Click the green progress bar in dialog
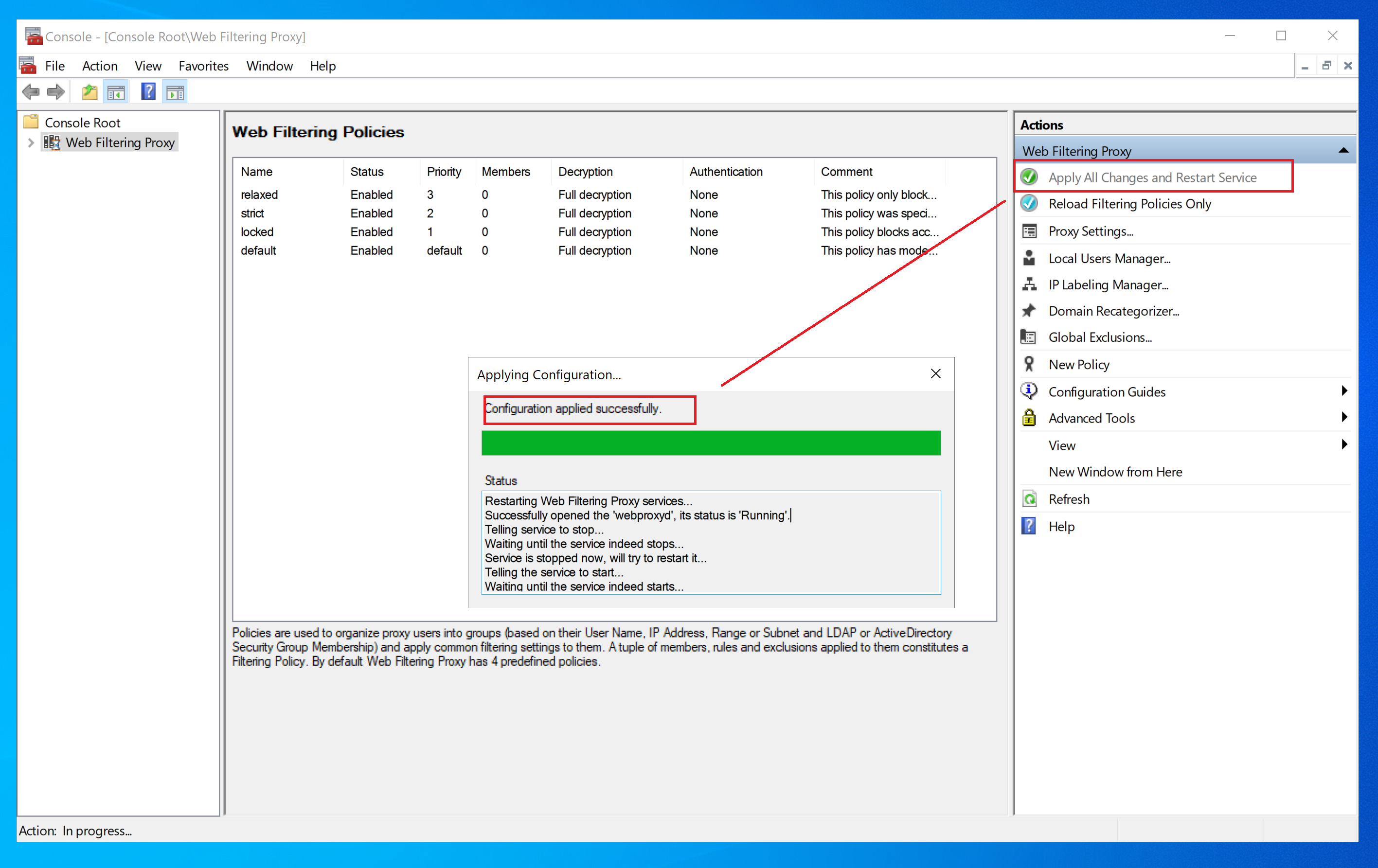The width and height of the screenshot is (1378, 868). click(x=712, y=440)
